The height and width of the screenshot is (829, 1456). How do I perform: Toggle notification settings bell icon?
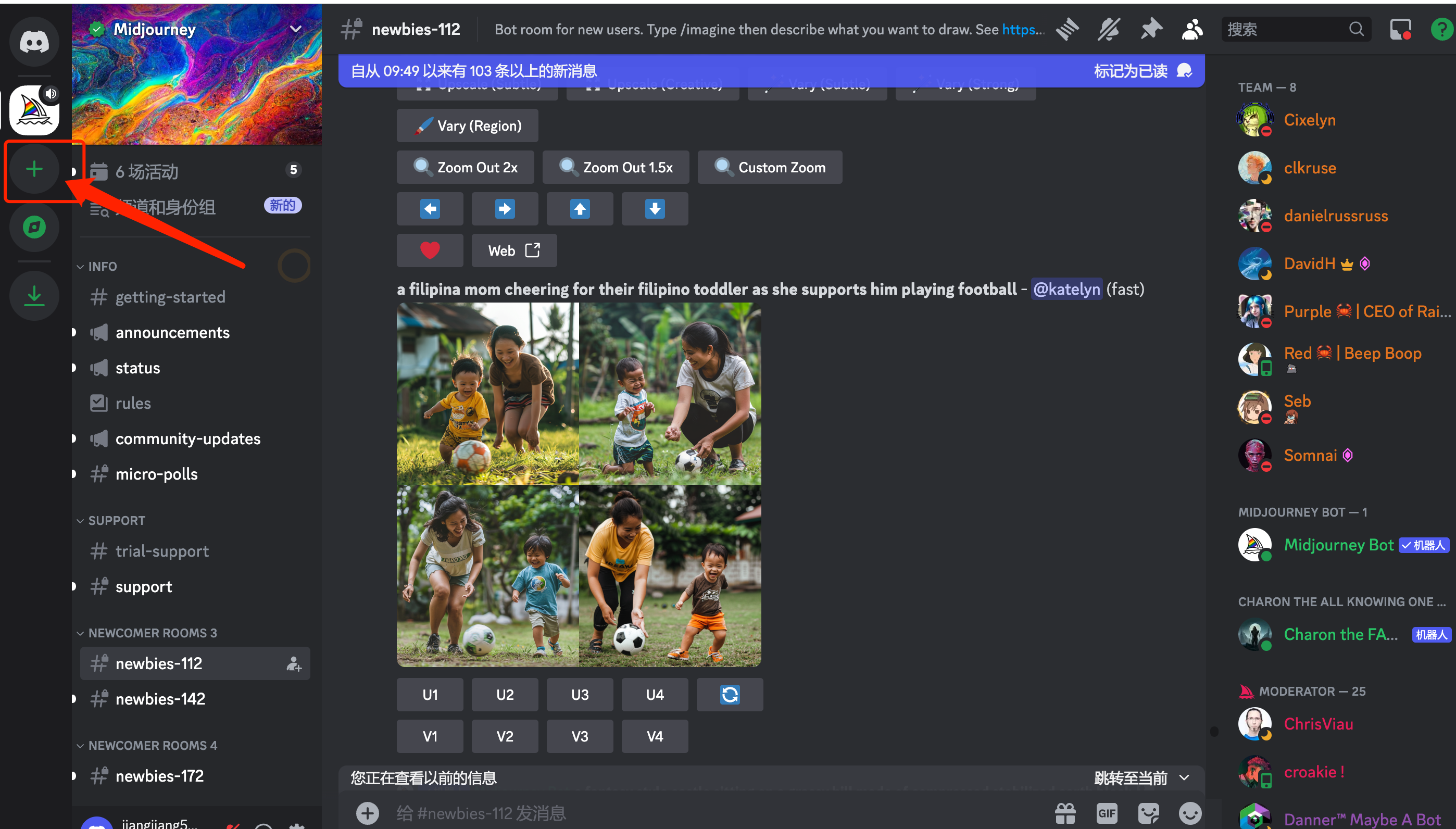pos(1109,29)
